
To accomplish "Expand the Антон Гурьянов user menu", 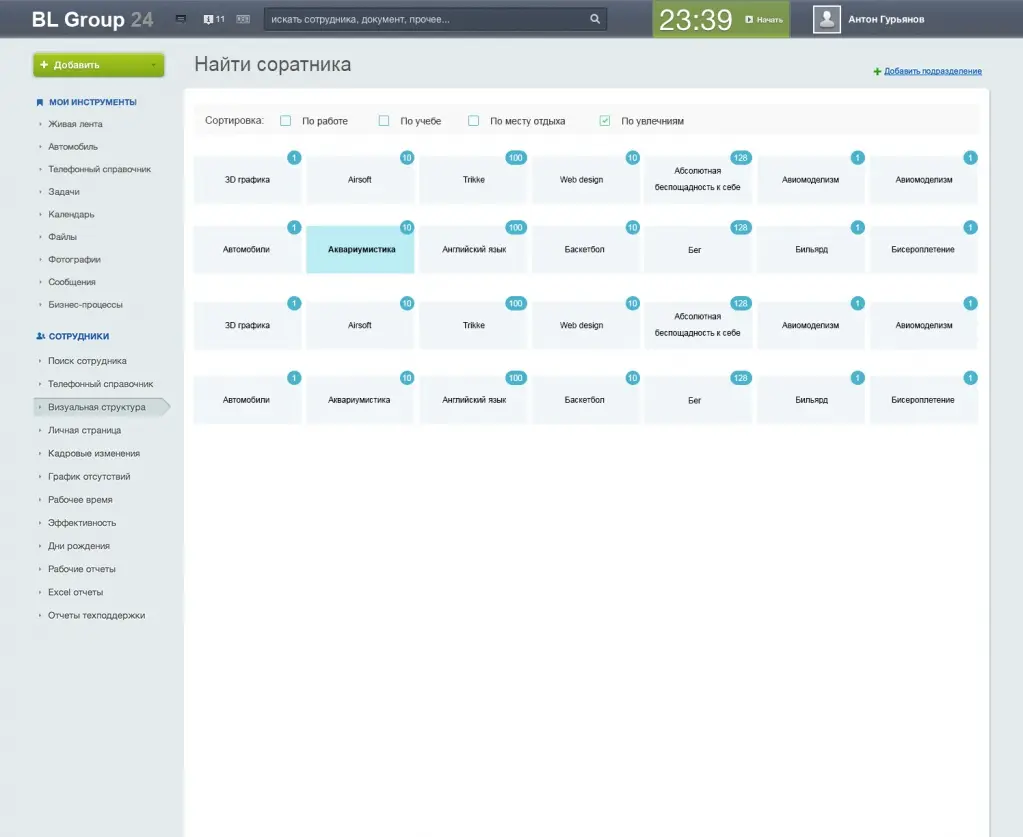I will [x=886, y=19].
